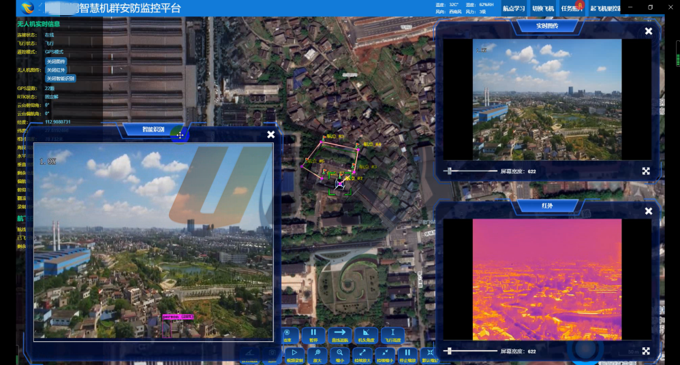Expand the infrared panel to fullscreen
680x365 pixels.
[x=646, y=351]
